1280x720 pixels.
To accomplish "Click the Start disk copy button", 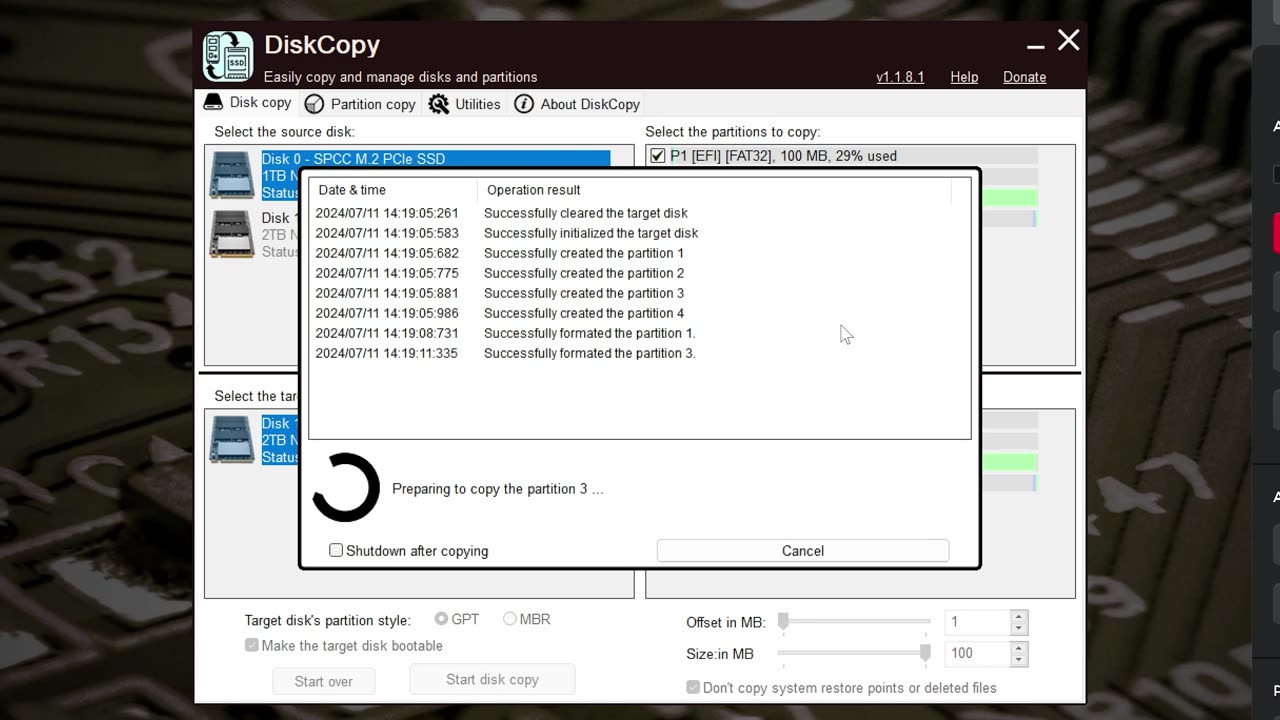I will click(x=492, y=679).
